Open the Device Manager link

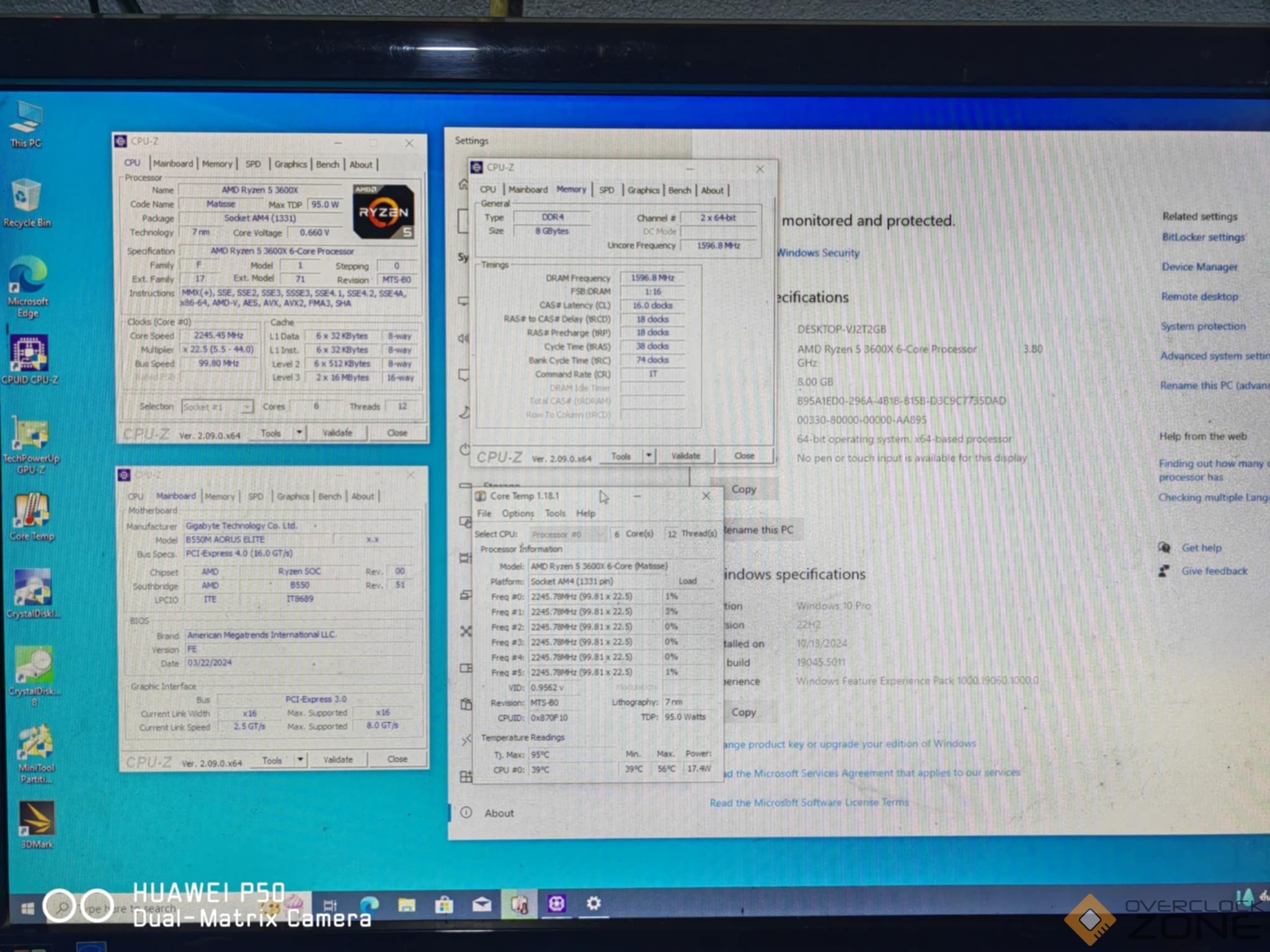(x=1199, y=267)
